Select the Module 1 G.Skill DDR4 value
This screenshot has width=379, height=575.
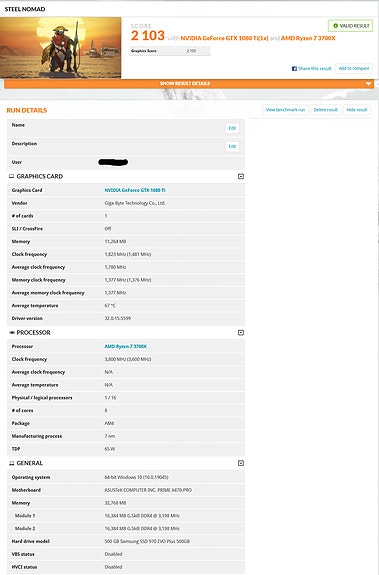(142, 516)
